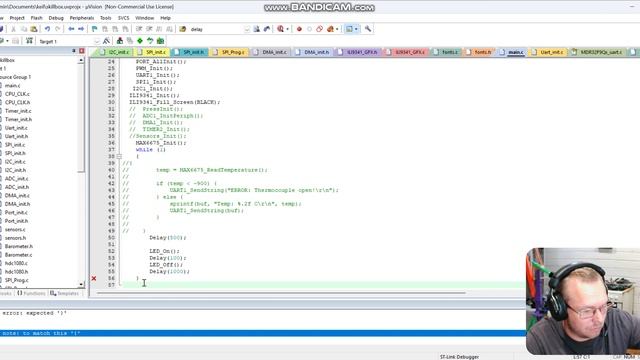Select sensors.c in the project tree
The width and height of the screenshot is (640, 360).
(x=15, y=229)
